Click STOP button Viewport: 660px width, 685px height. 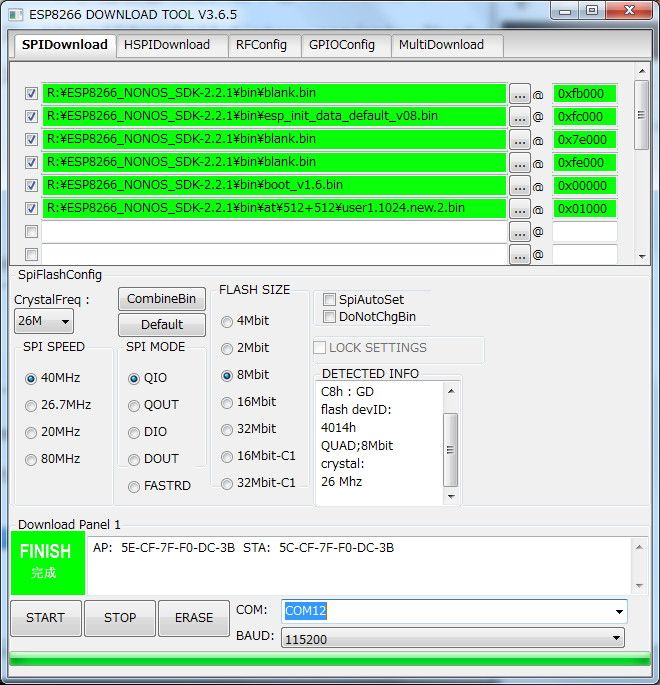(x=120, y=618)
